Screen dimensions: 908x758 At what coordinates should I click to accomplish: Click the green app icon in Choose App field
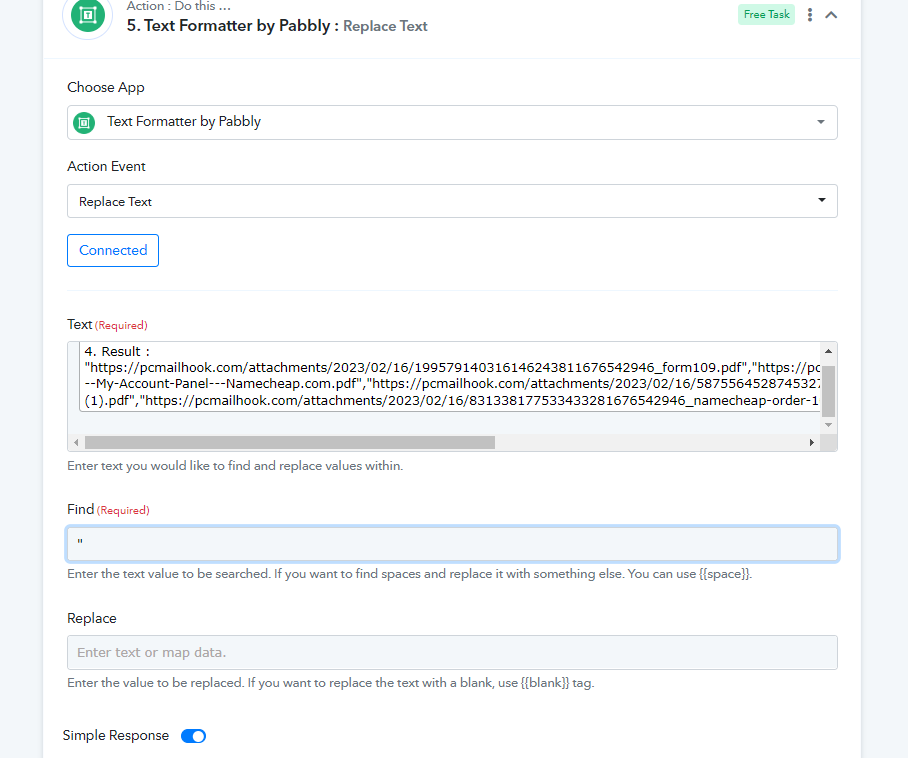tap(84, 123)
